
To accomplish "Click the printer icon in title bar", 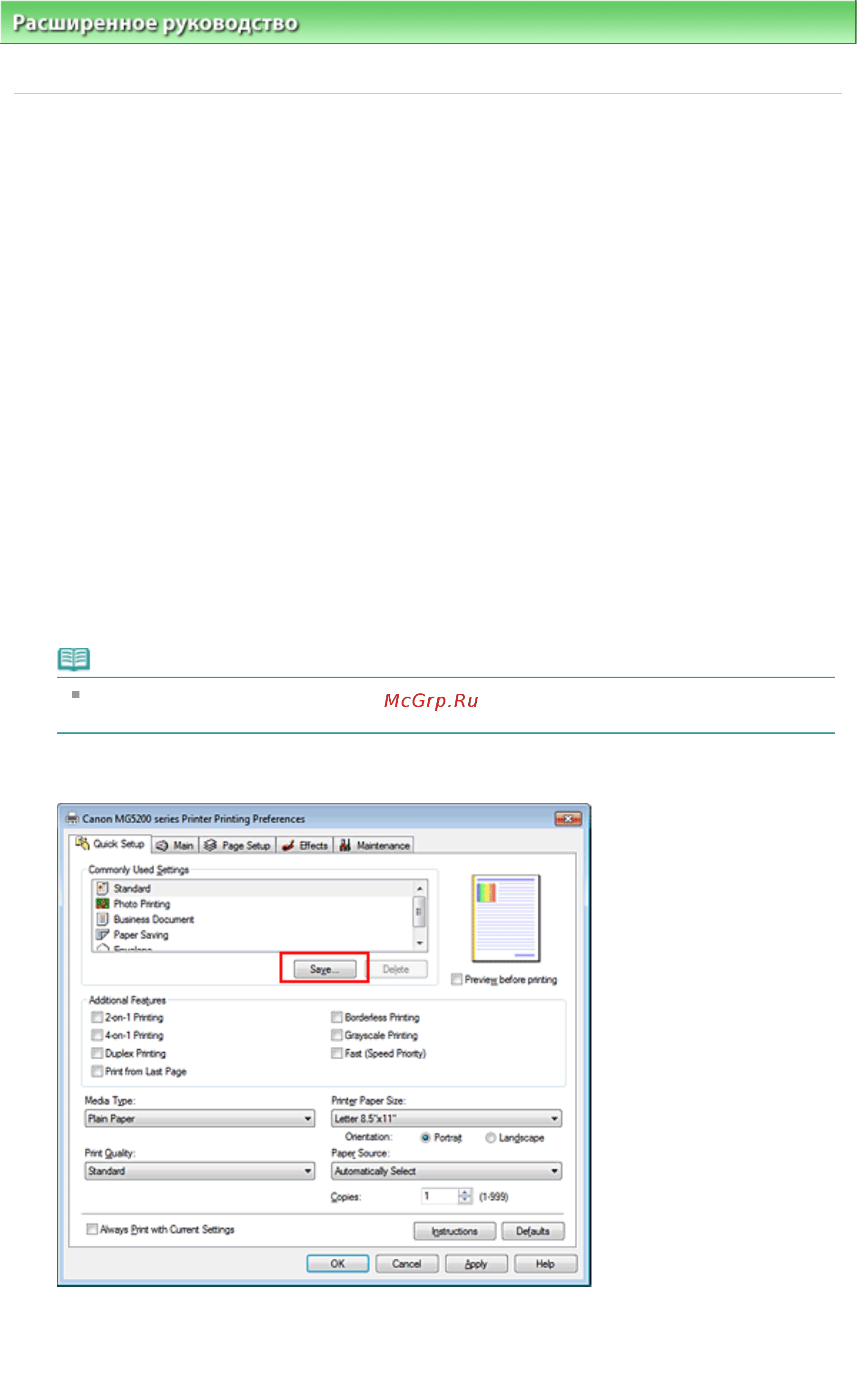I will pyautogui.click(x=71, y=819).
